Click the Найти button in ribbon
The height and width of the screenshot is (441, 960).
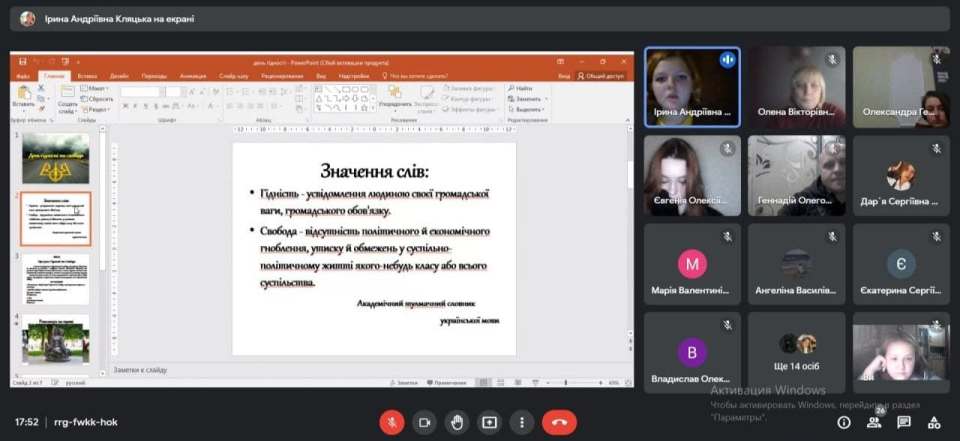[x=524, y=88]
